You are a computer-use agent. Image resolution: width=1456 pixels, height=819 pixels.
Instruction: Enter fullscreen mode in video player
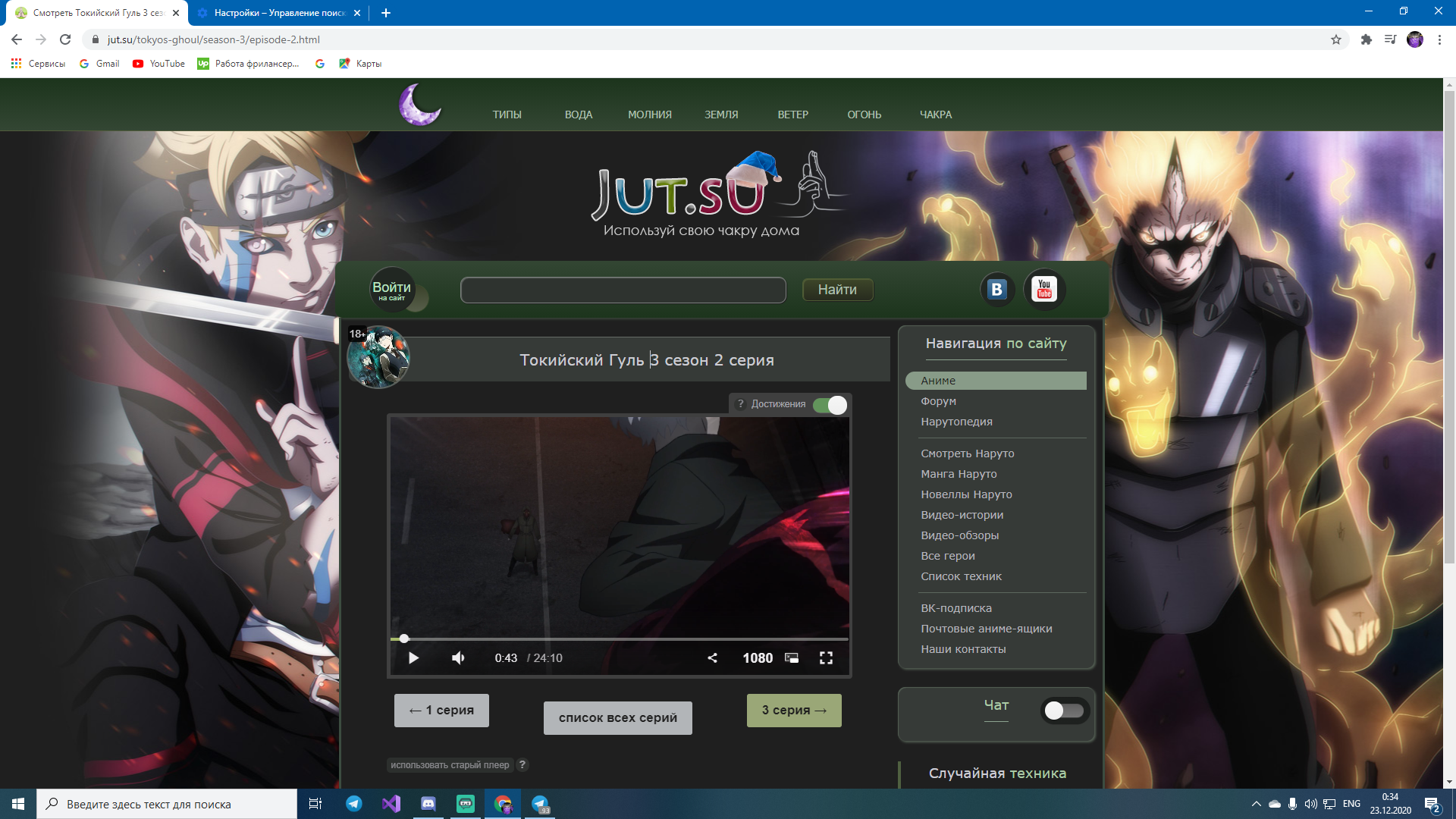point(826,657)
